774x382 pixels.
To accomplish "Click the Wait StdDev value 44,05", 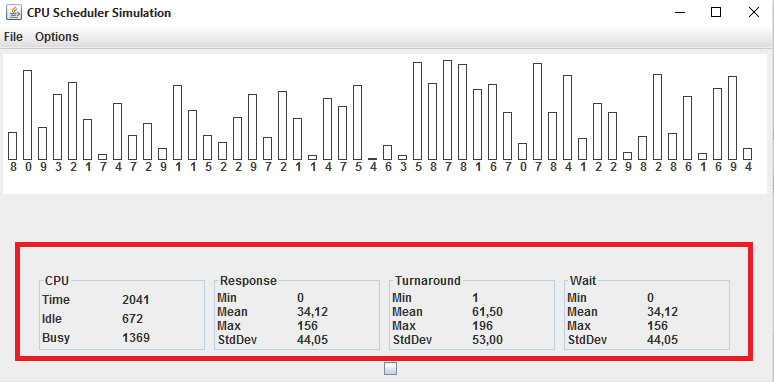I will pyautogui.click(x=662, y=340).
